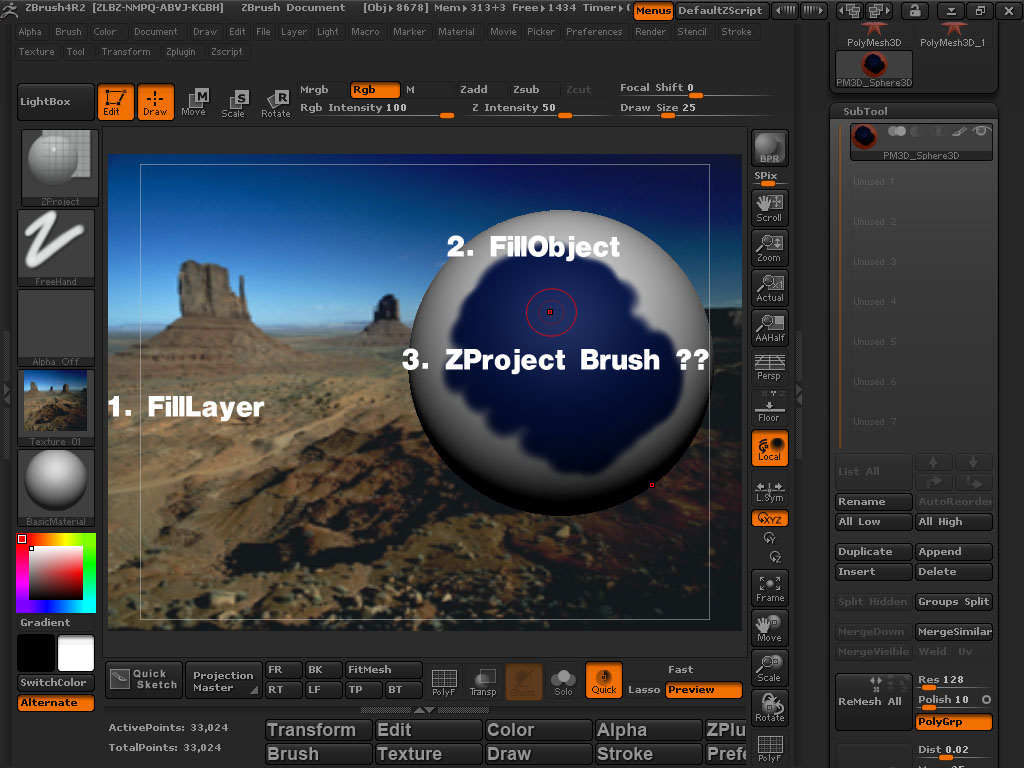Click the Alternate button
1024x768 pixels.
56,703
